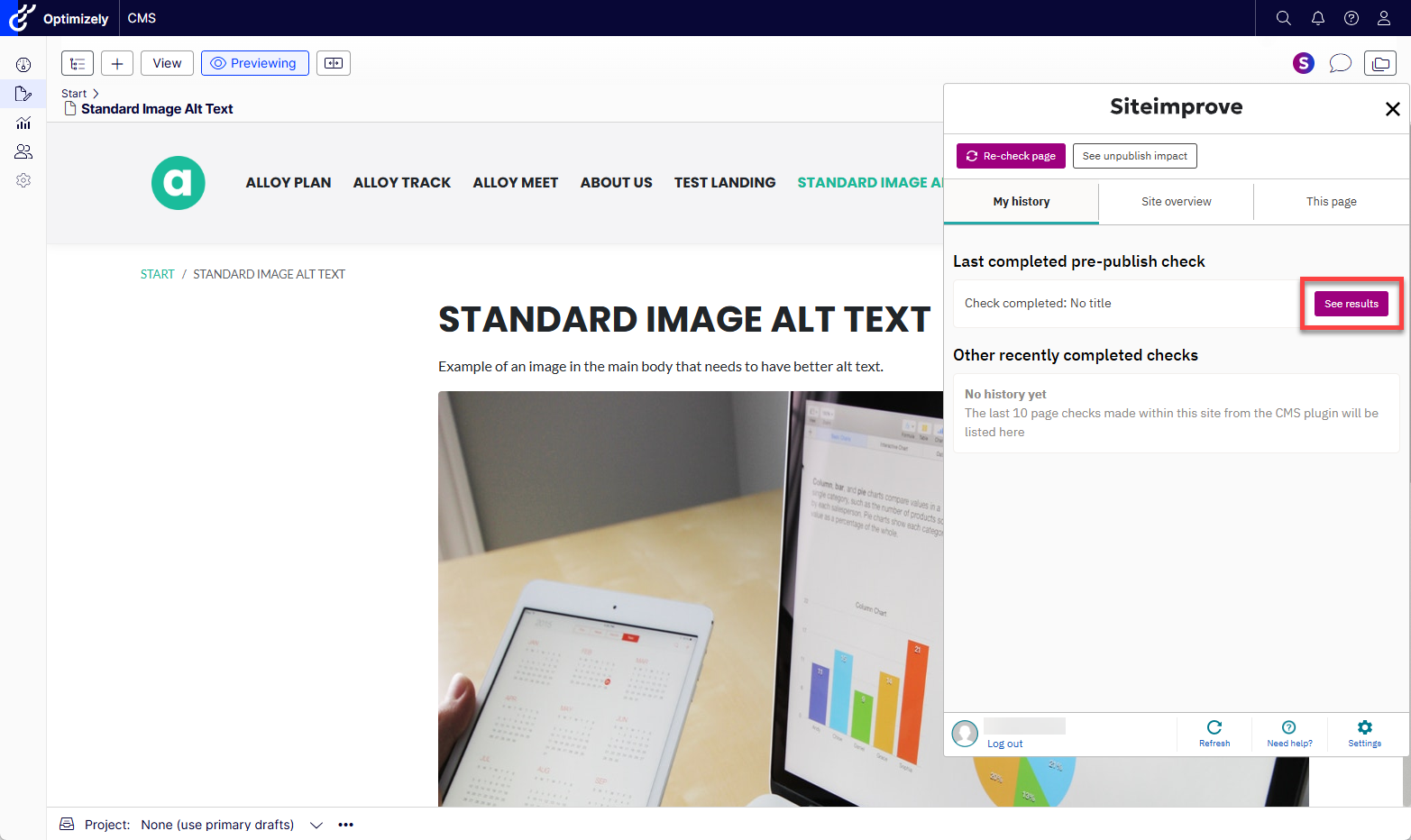Open the dashboard icon in left sidebar
1411x840 pixels.
tap(23, 65)
